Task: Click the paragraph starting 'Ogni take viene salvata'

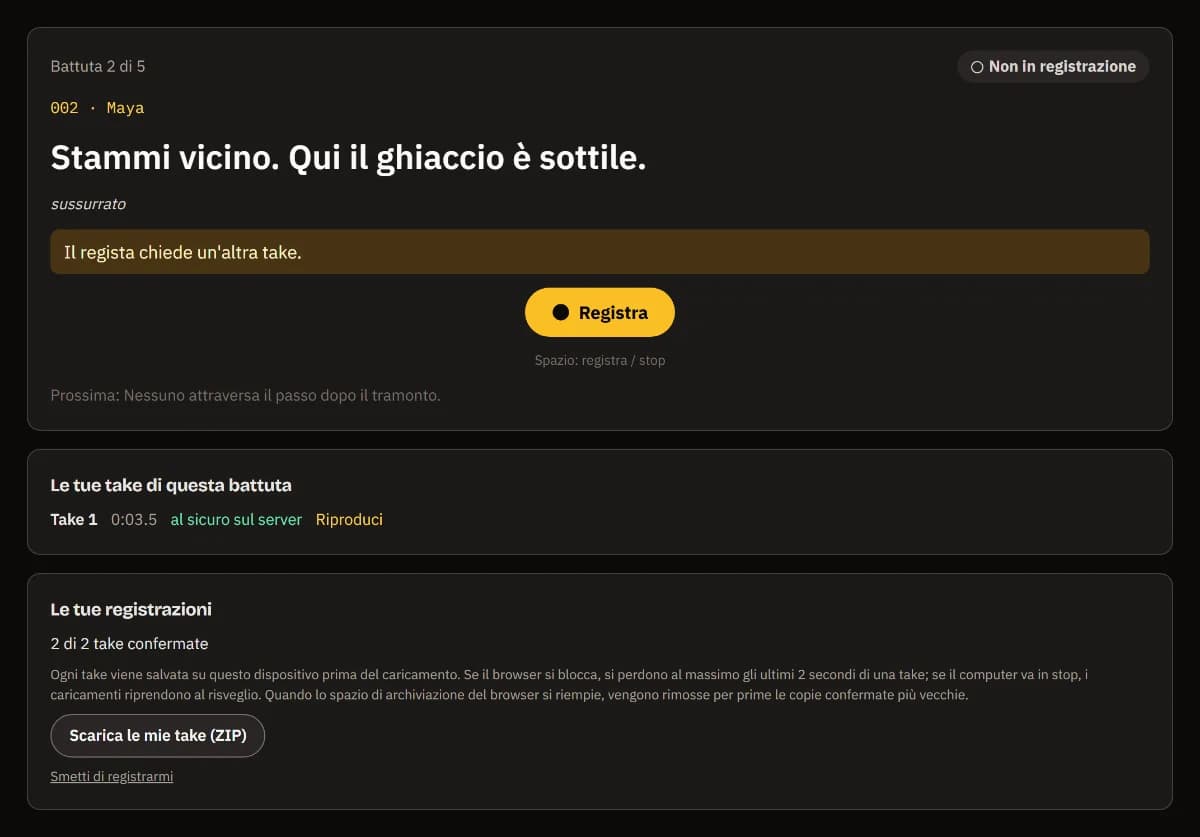Action: click(569, 685)
